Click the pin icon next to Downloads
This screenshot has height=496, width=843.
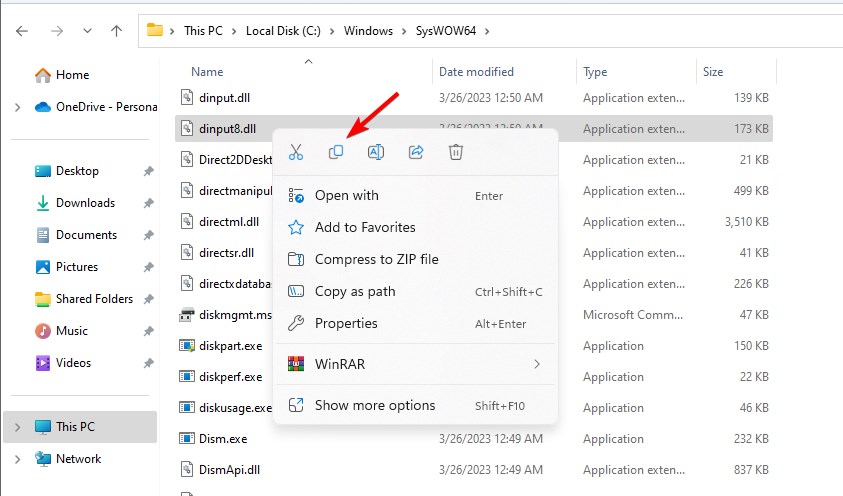click(148, 203)
